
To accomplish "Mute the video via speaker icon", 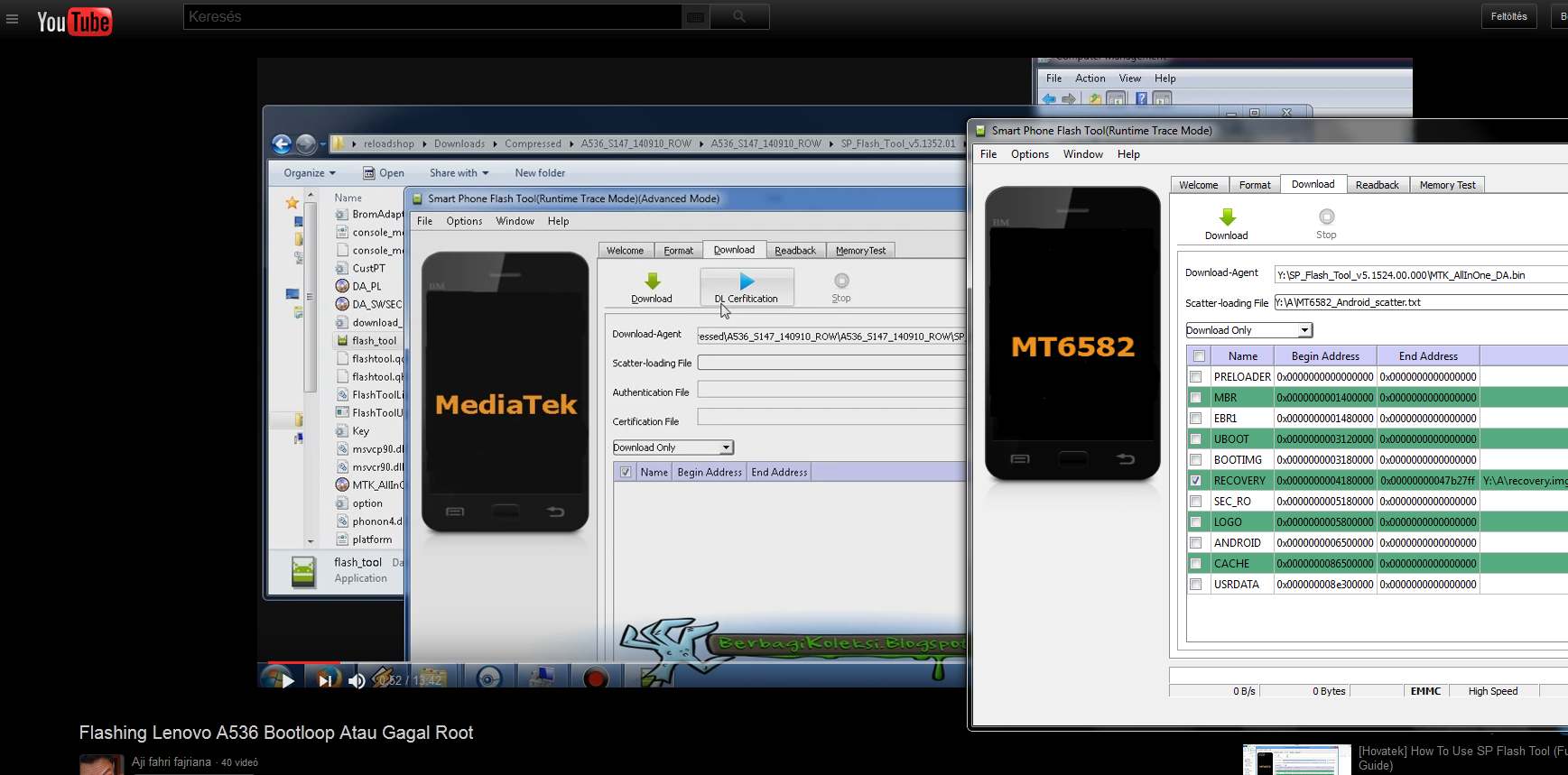I will point(357,680).
